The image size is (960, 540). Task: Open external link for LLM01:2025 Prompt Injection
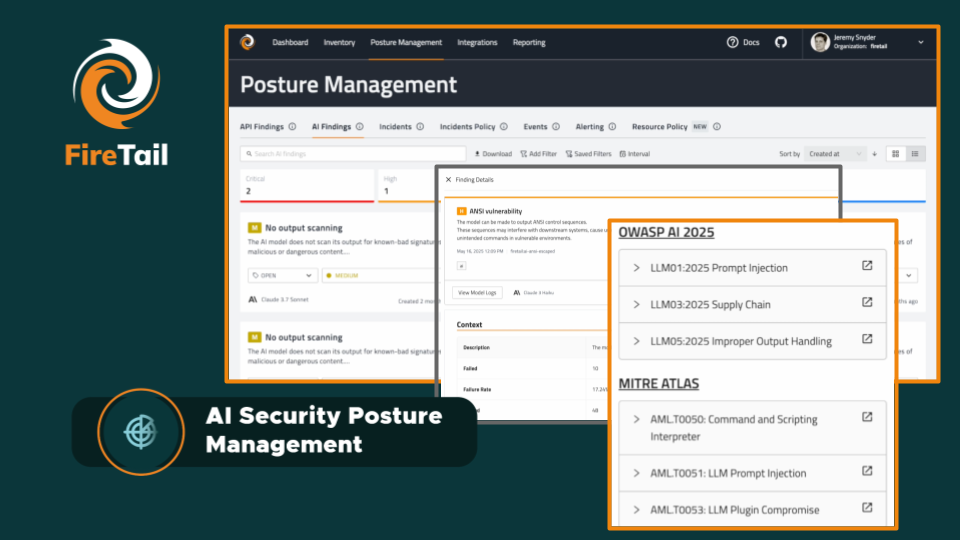coord(867,266)
